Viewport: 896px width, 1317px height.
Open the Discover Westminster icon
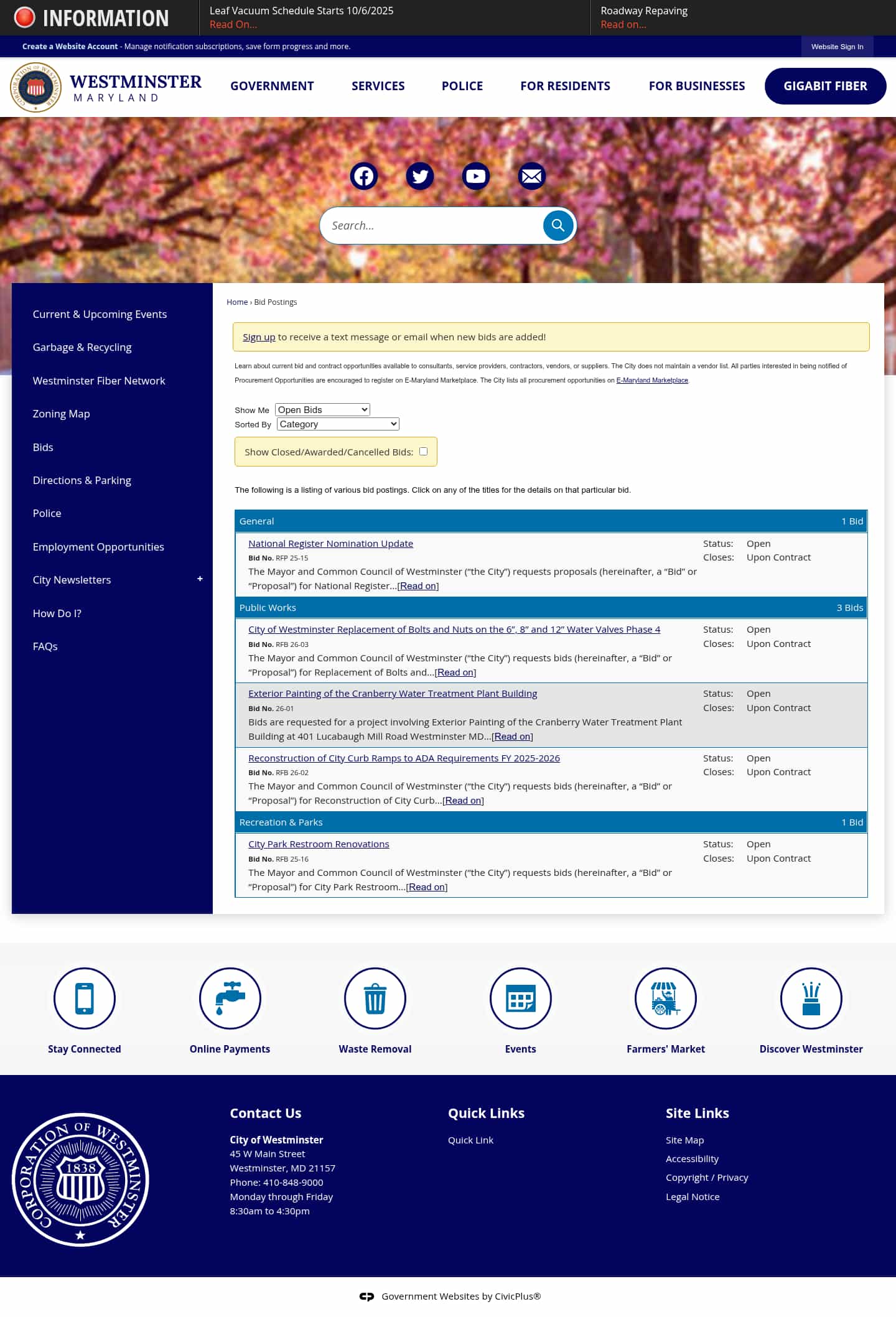[x=811, y=998]
